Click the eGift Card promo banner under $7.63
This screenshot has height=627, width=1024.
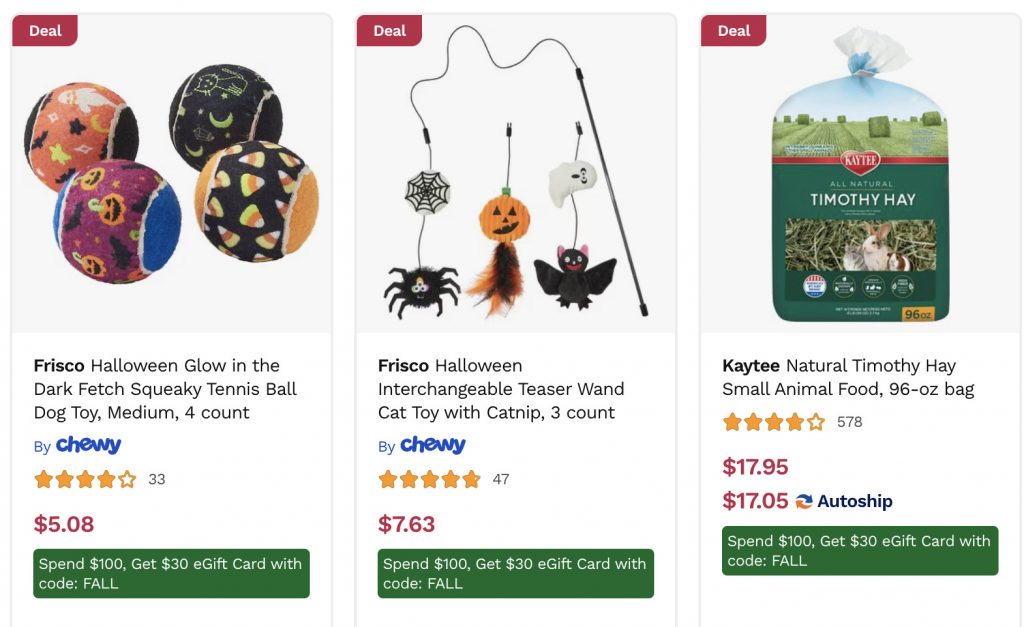point(515,573)
